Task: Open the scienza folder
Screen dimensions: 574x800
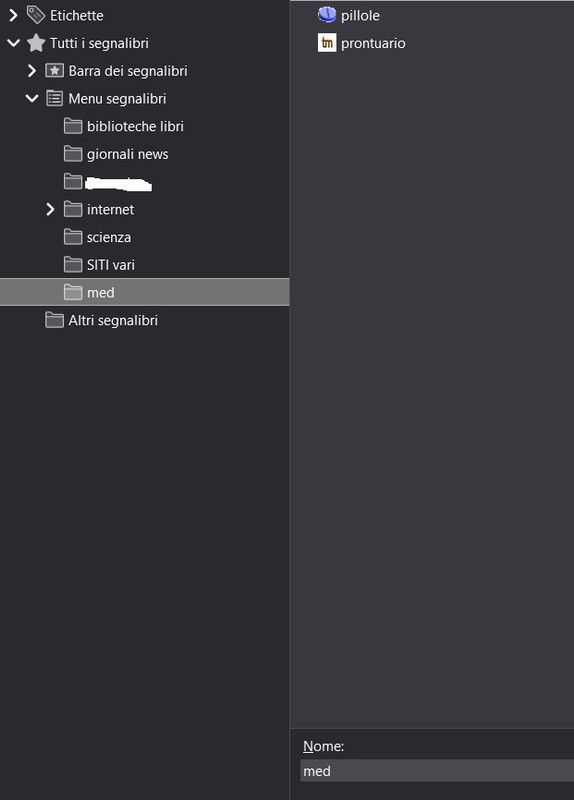Action: pos(109,237)
